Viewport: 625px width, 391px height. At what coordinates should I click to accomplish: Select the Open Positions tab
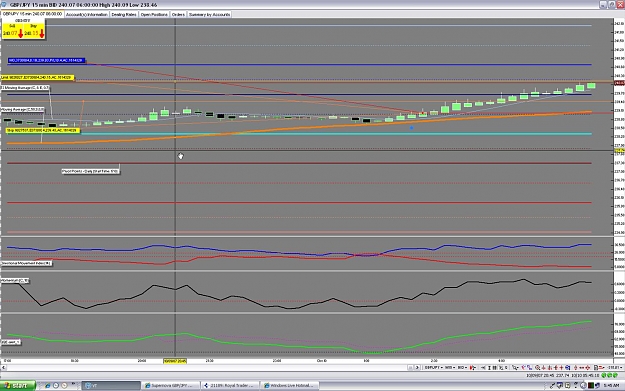click(x=154, y=14)
